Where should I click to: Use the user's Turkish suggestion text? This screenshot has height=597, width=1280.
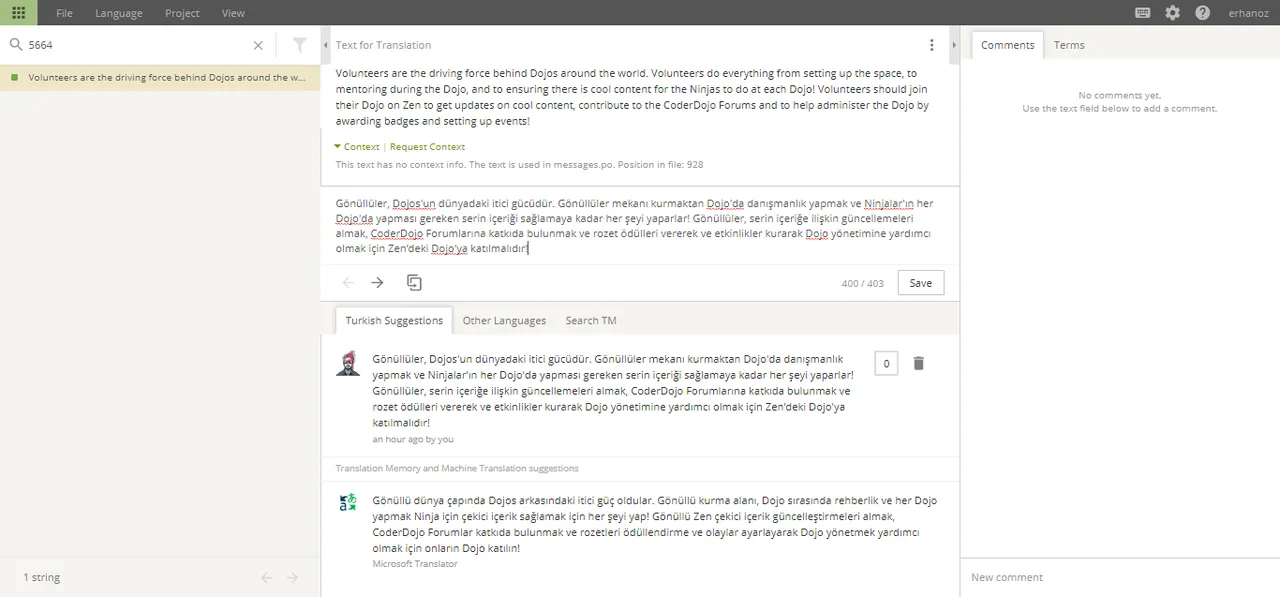point(612,391)
